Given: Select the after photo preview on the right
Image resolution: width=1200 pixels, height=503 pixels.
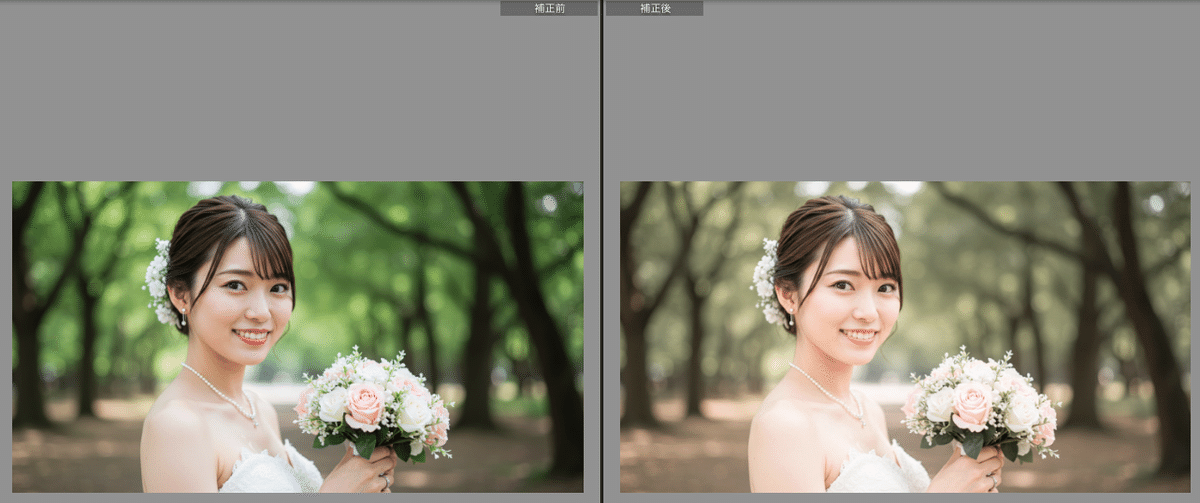Looking at the screenshot, I should click(x=904, y=336).
